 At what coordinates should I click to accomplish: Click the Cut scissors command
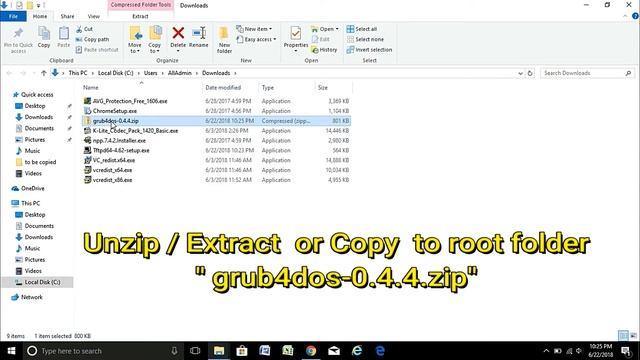[84, 29]
